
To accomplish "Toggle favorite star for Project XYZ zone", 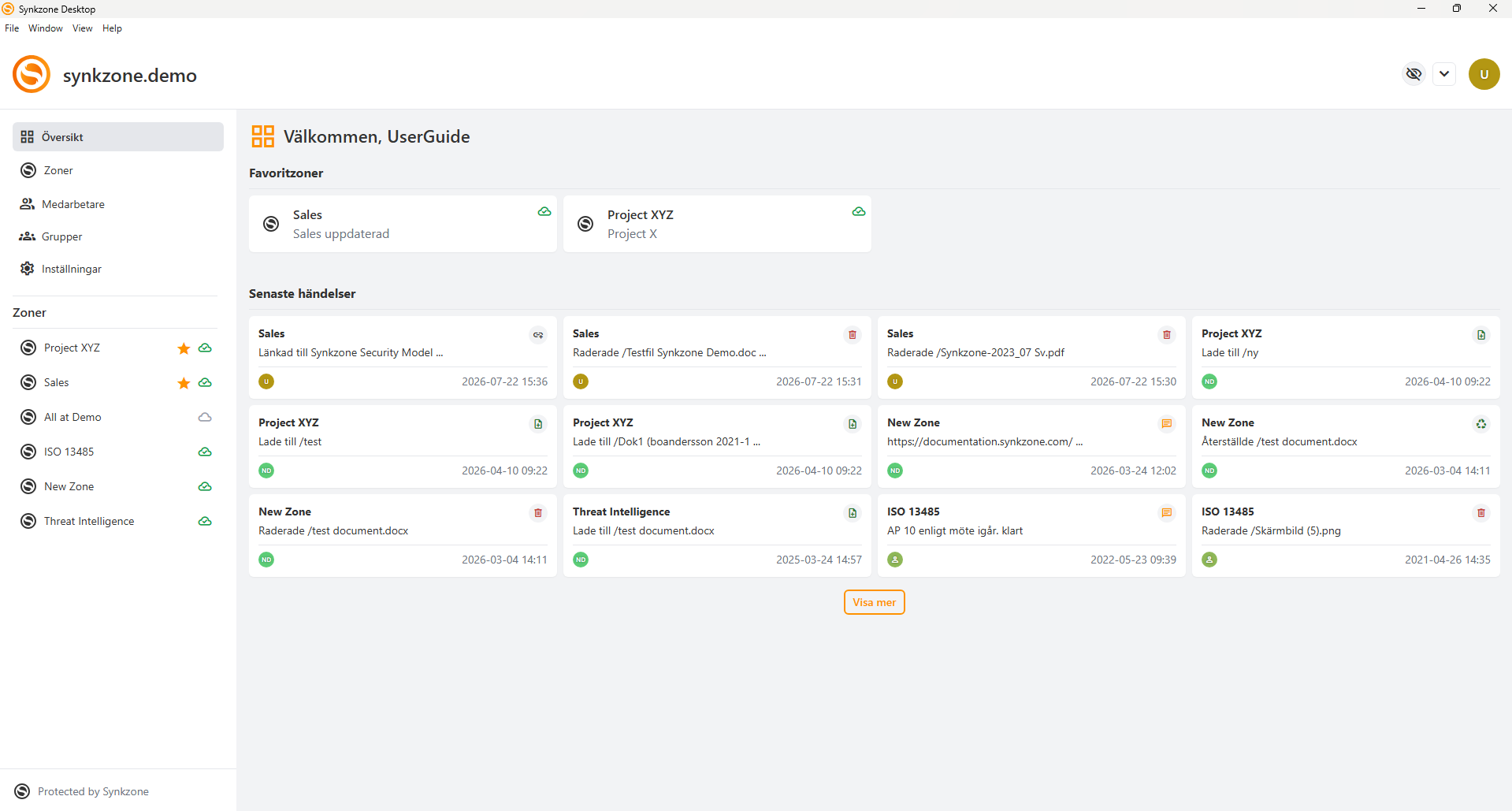I will tap(184, 348).
